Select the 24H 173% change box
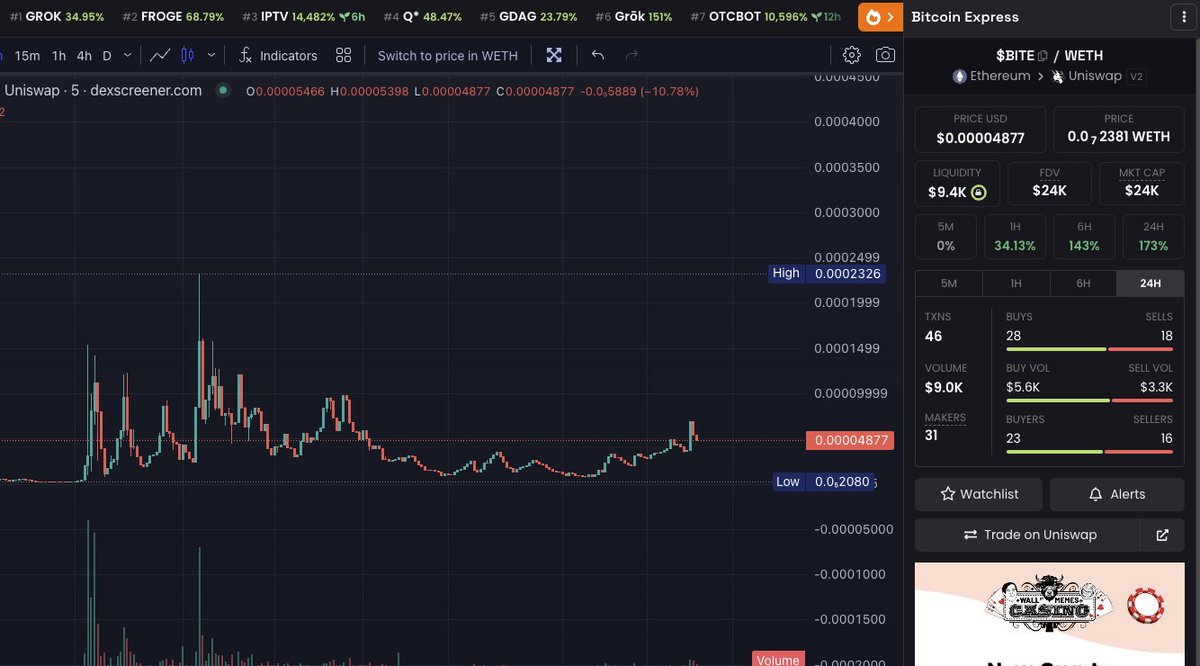The width and height of the screenshot is (1200, 666). 1153,237
